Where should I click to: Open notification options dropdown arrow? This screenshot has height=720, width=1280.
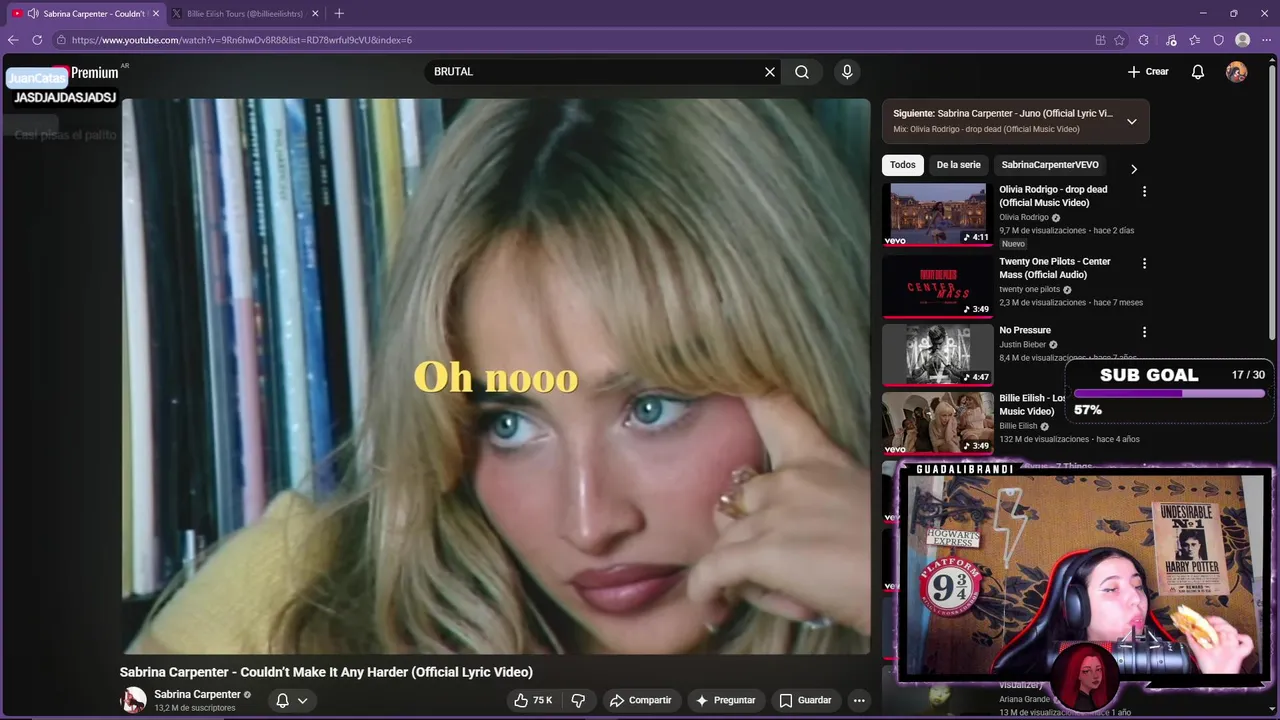(302, 700)
